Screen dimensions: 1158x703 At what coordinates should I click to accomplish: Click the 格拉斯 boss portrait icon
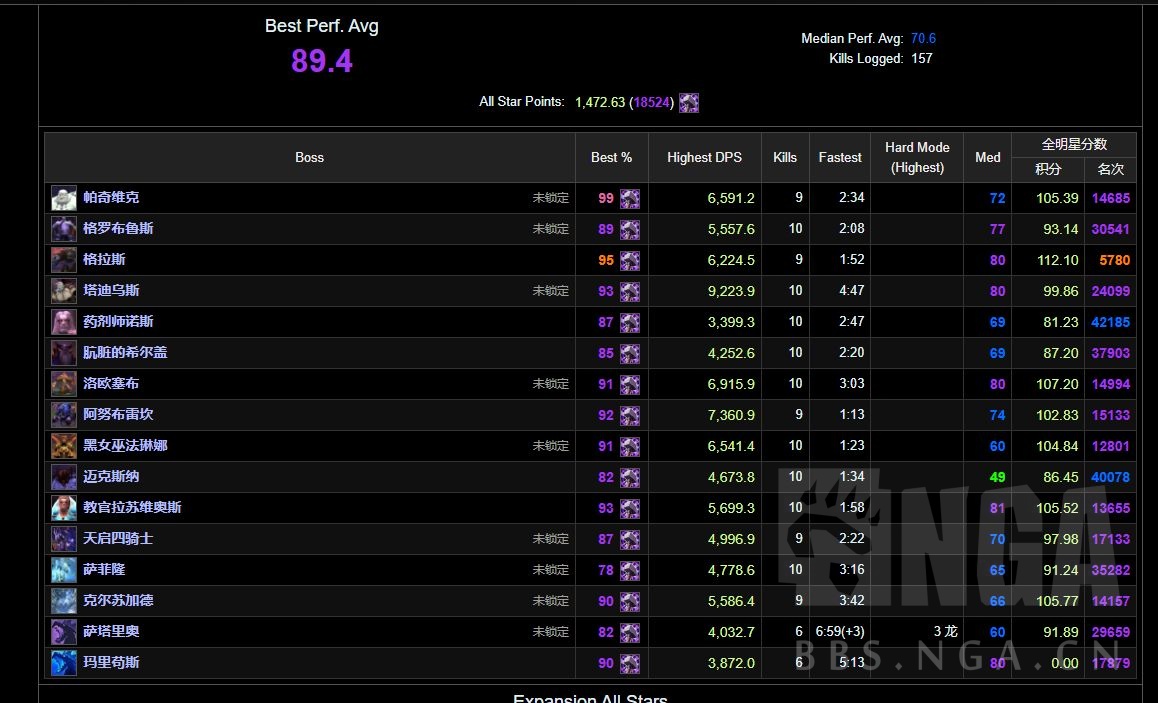pyautogui.click(x=64, y=260)
